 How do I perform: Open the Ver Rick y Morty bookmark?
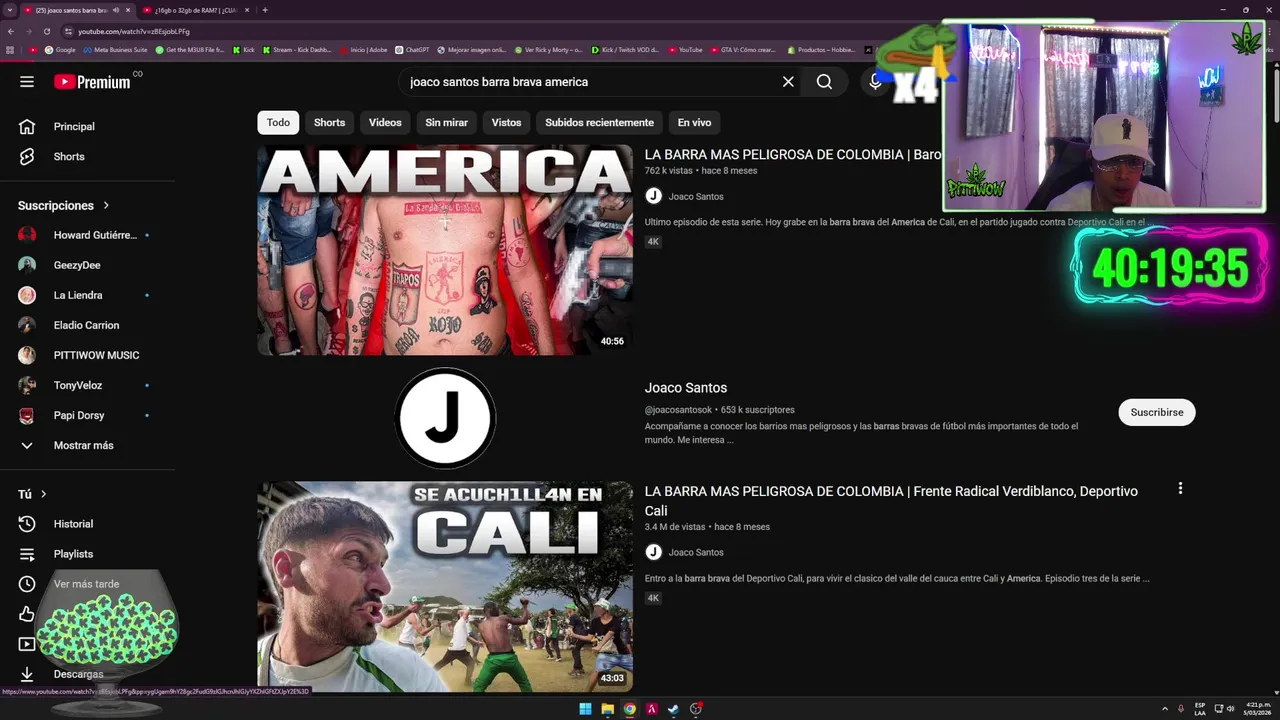(548, 49)
